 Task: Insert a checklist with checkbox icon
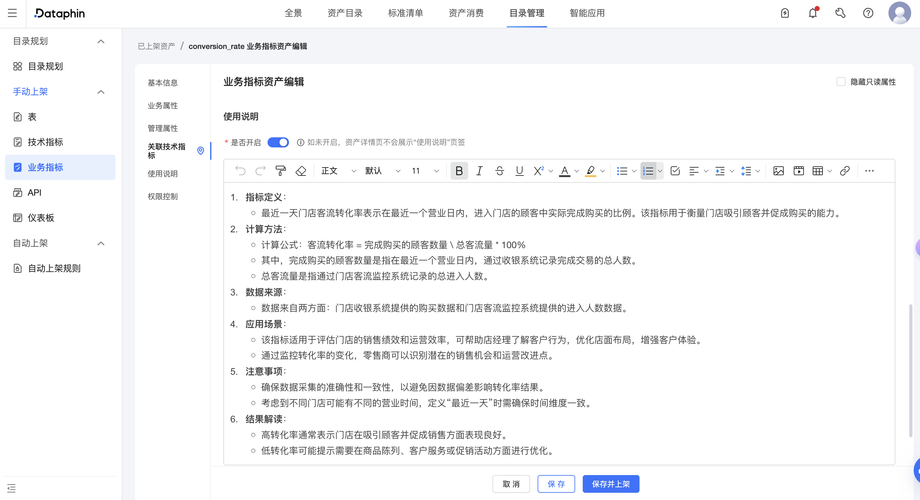point(675,171)
